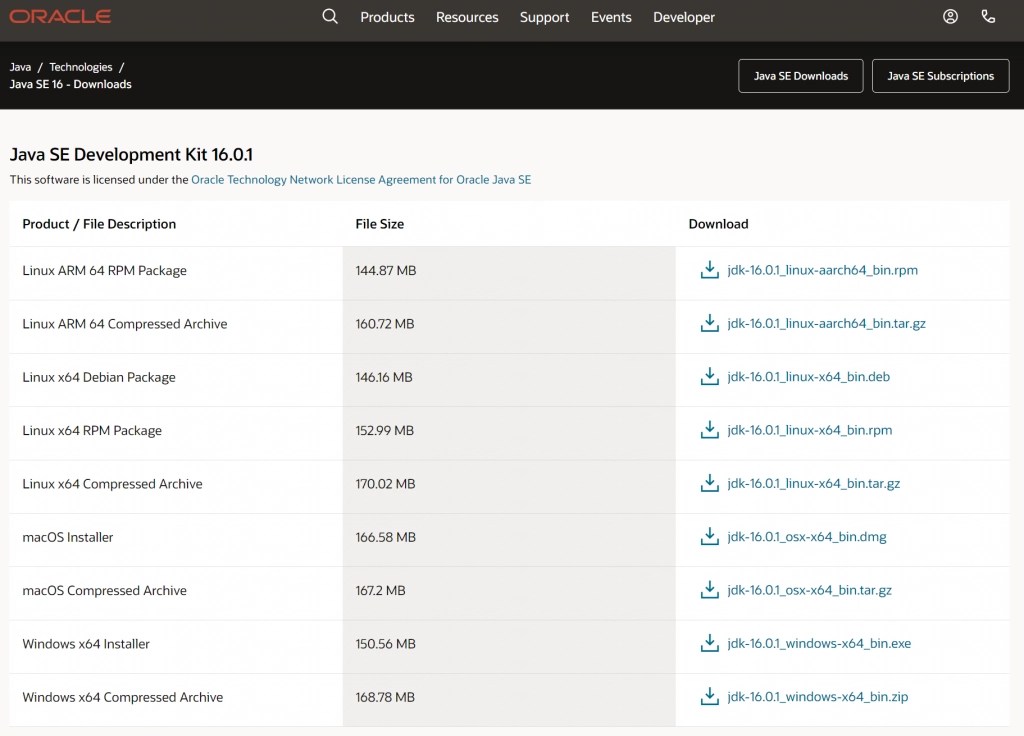Click download icon for osx-x64_bin.dmg
Viewport: 1024px width, 736px height.
(x=709, y=537)
